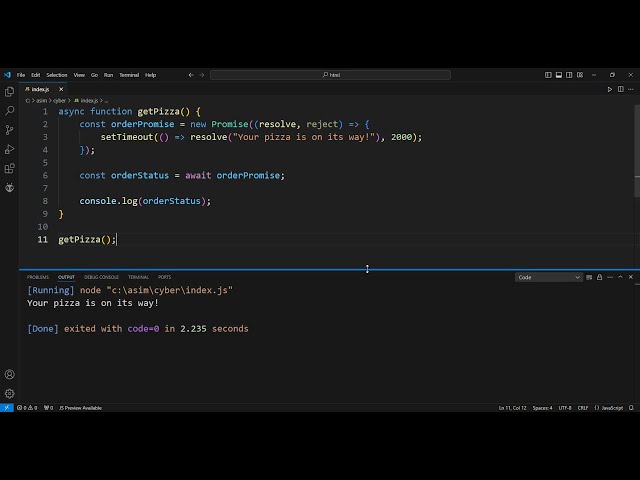640x480 pixels.
Task: Open the Customize Layout icon
Action: point(580,75)
